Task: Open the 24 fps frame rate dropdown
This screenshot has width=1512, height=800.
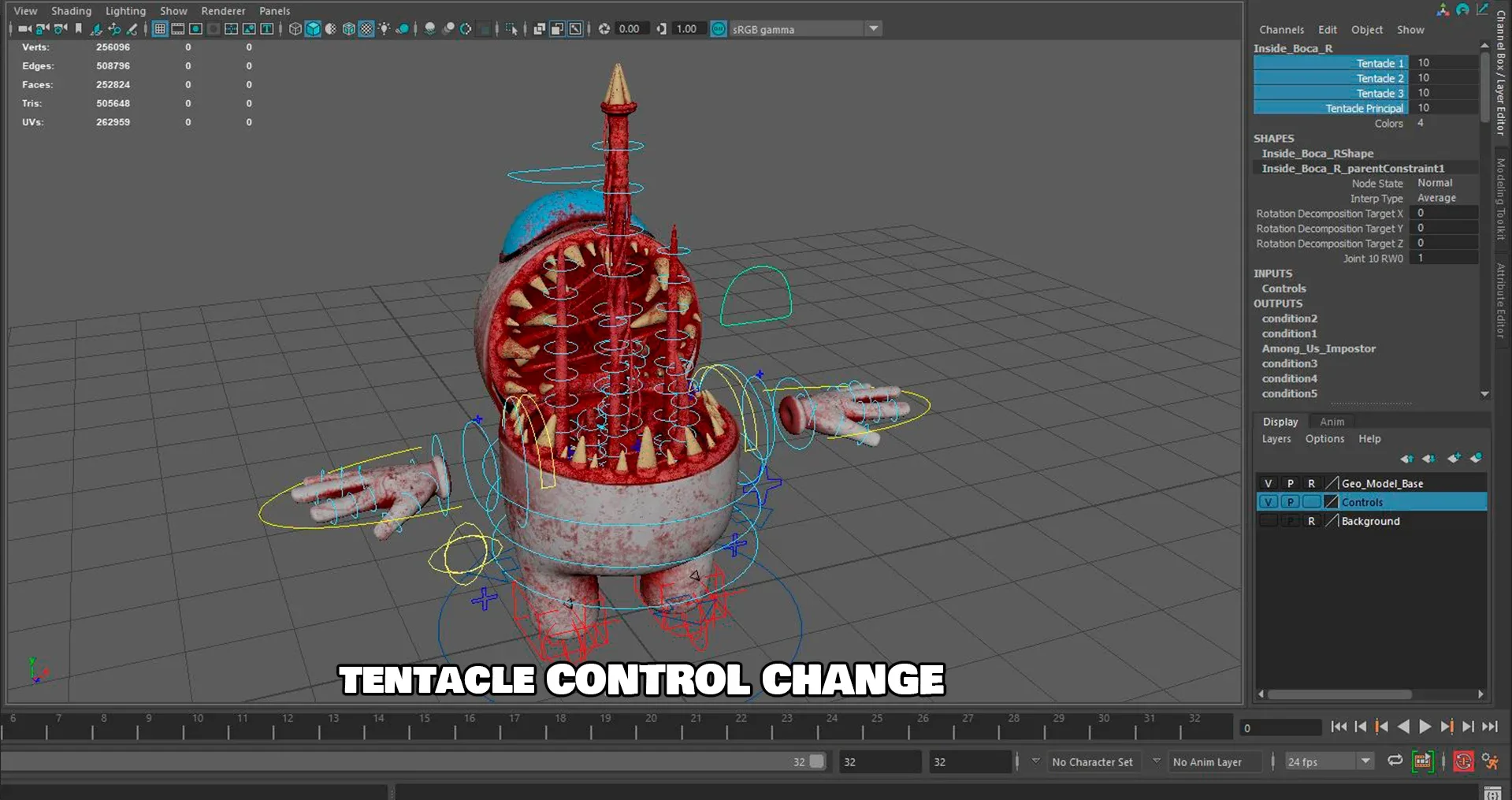Action: coord(1329,761)
